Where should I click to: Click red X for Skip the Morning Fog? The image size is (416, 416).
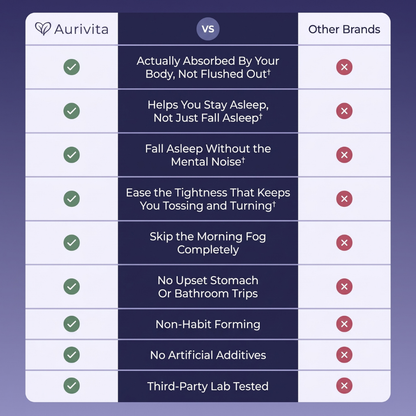pos(344,243)
